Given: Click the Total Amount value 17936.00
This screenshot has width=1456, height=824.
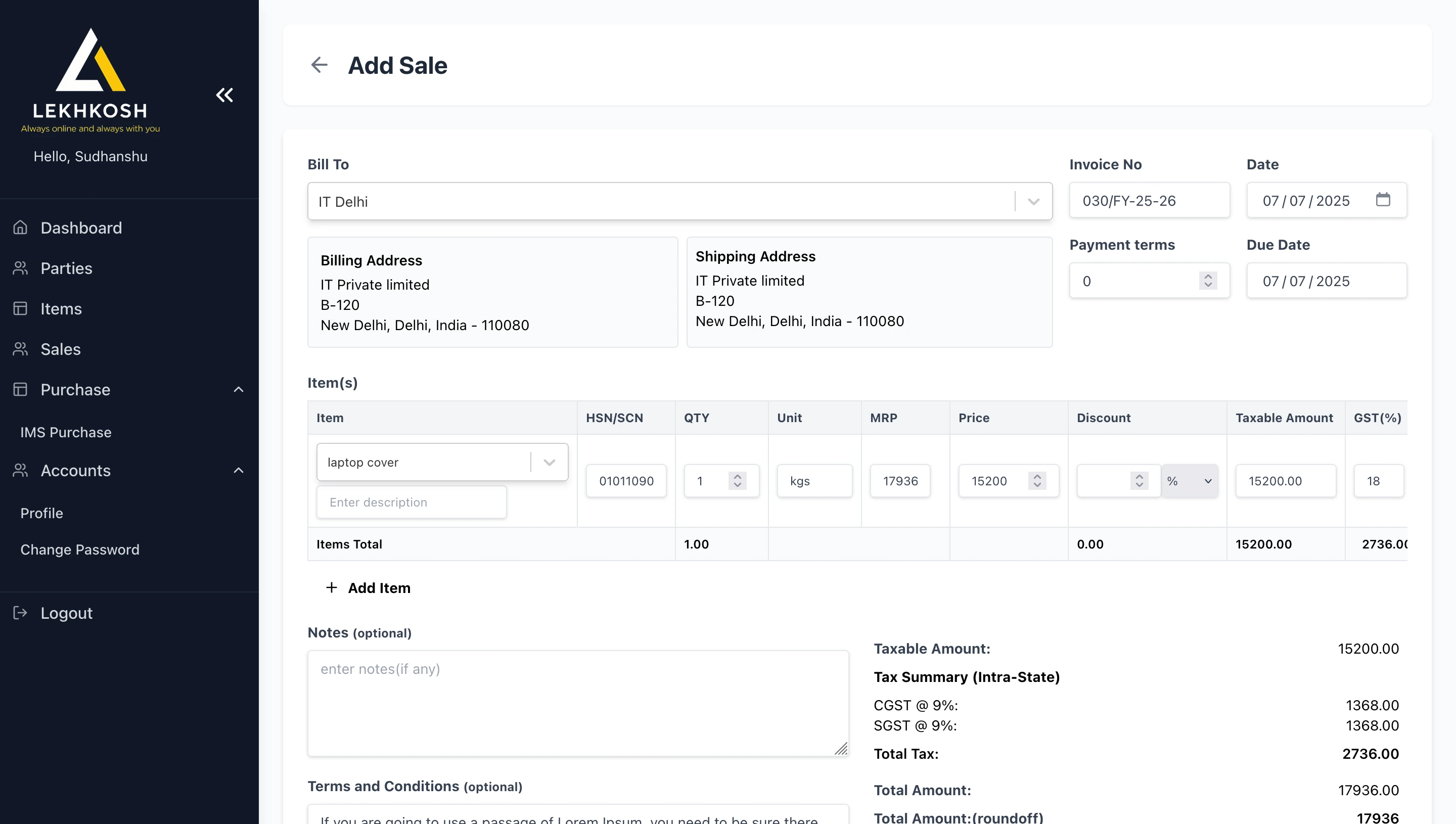Looking at the screenshot, I should (x=1369, y=790).
